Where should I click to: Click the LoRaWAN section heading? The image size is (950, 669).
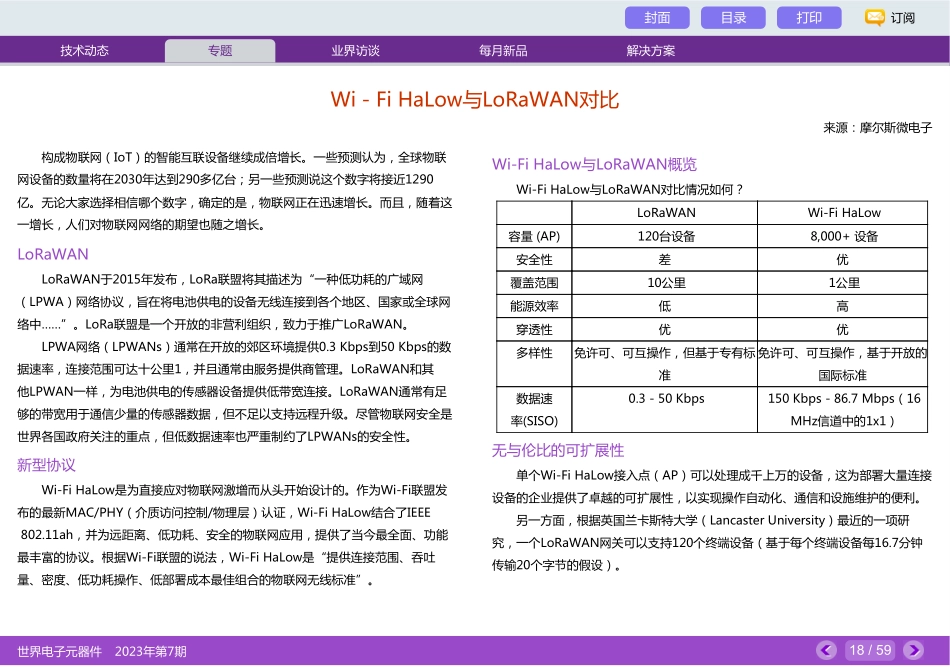[x=50, y=255]
